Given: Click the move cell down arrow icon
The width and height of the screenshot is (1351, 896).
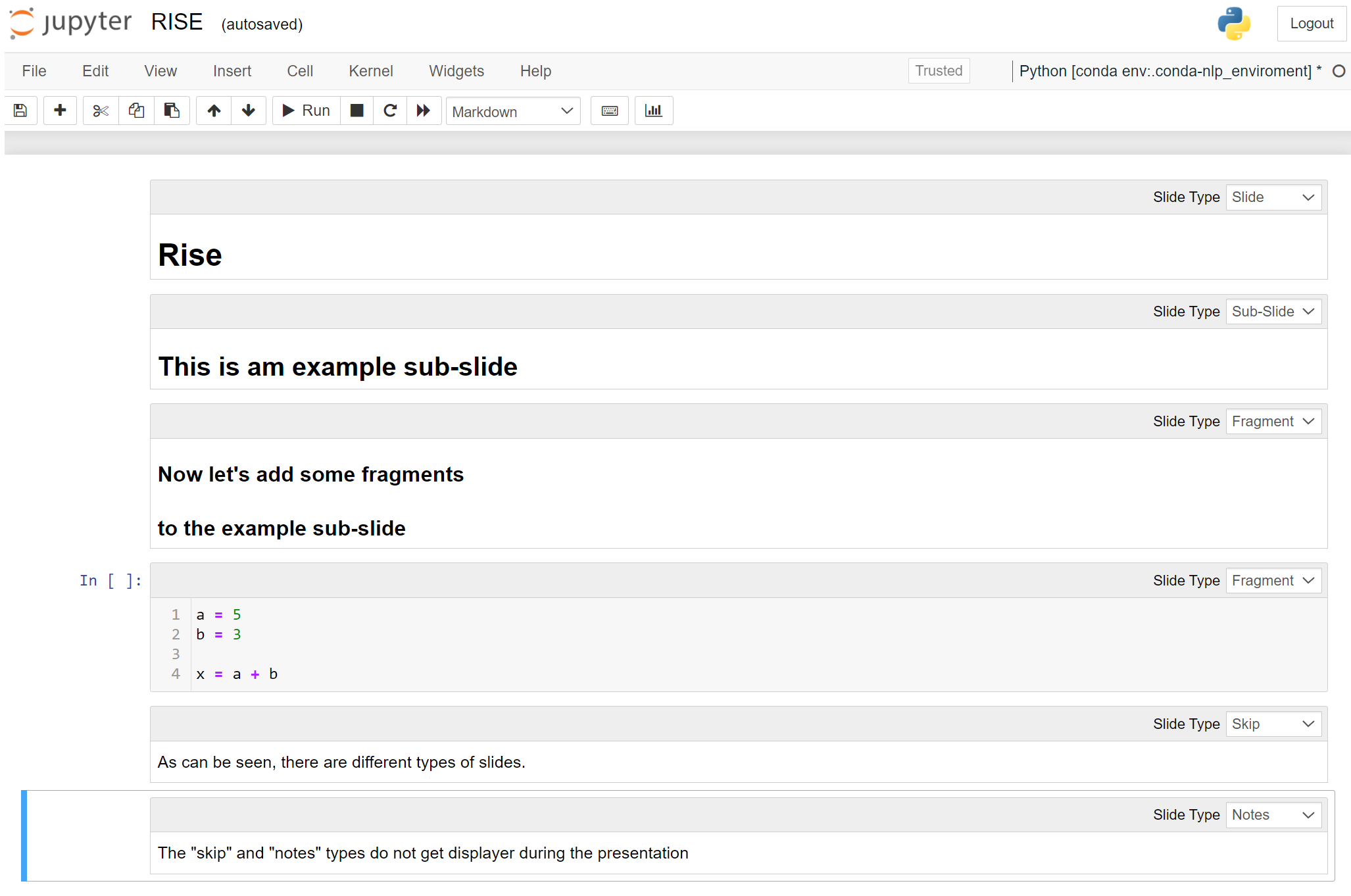Looking at the screenshot, I should point(247,110).
